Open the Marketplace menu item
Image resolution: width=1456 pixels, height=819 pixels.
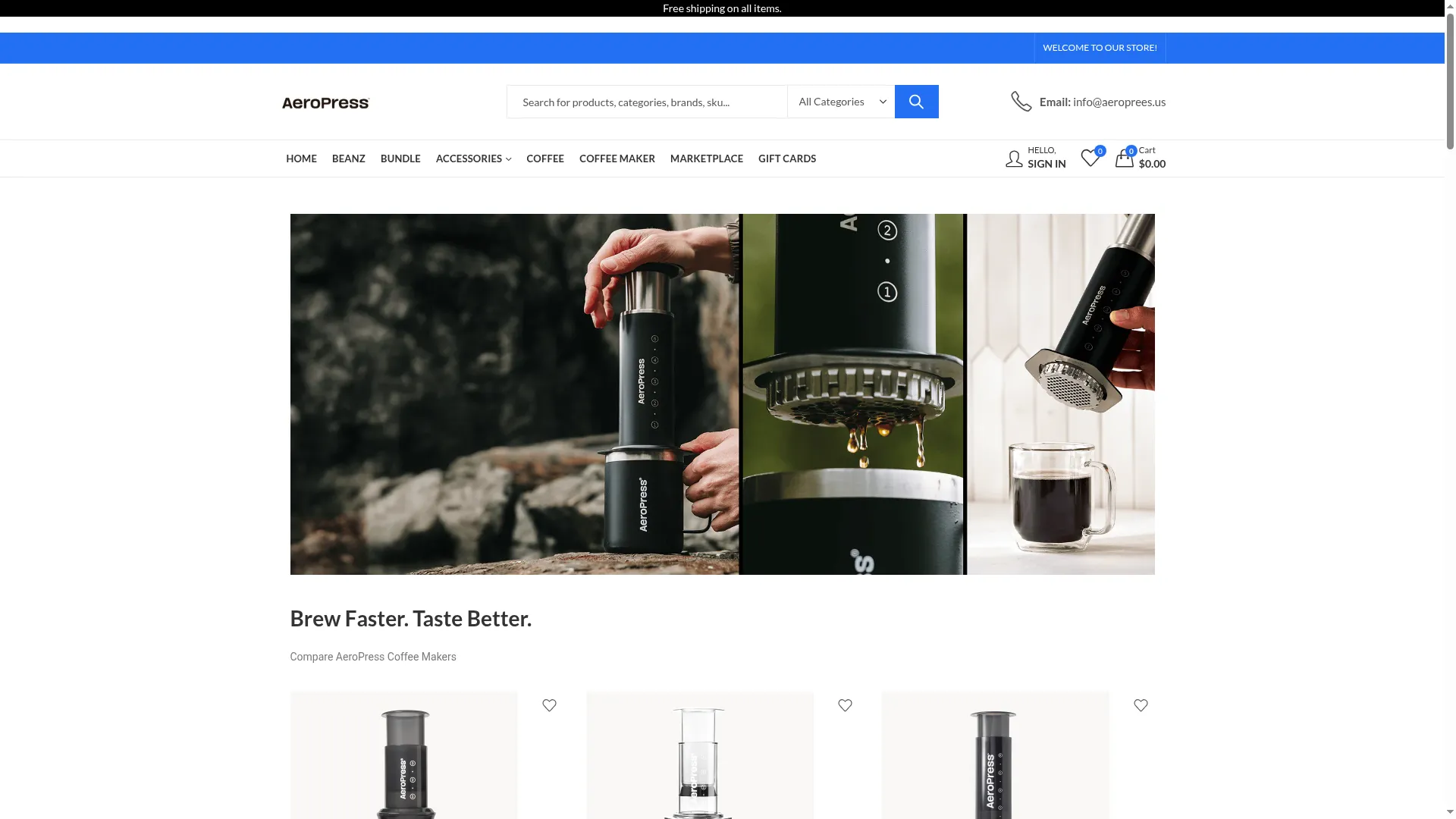[707, 158]
